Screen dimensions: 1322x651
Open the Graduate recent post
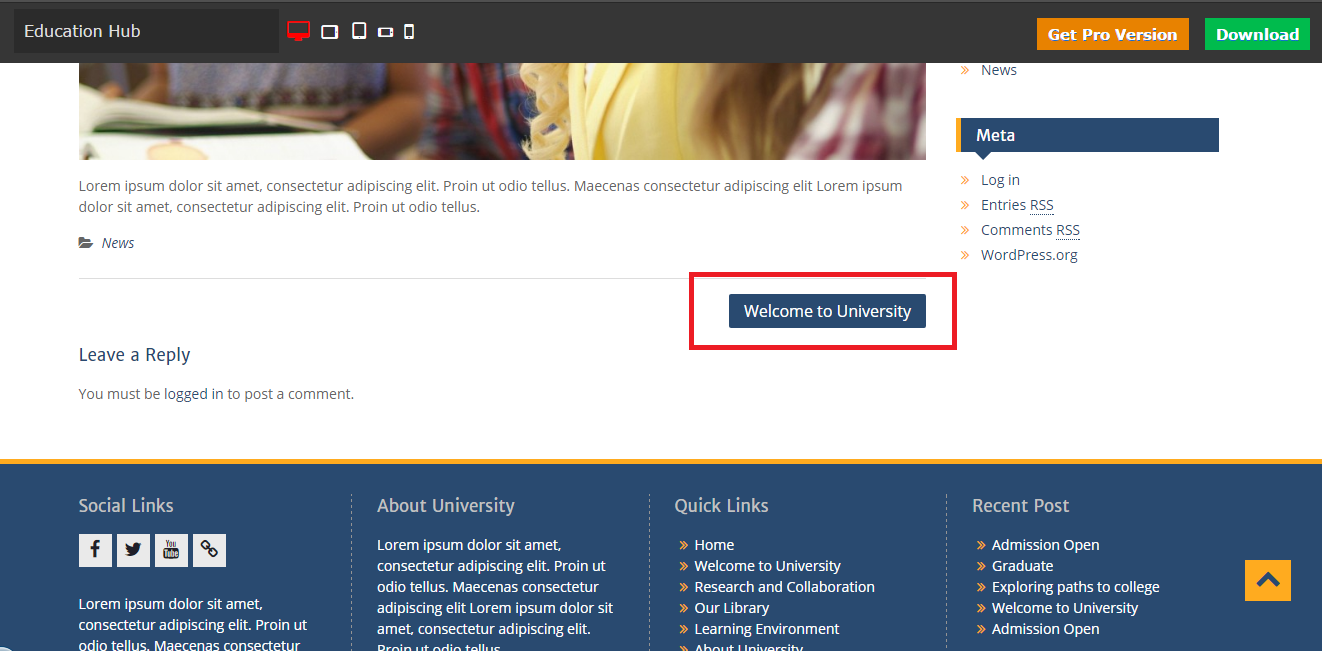pos(1022,566)
